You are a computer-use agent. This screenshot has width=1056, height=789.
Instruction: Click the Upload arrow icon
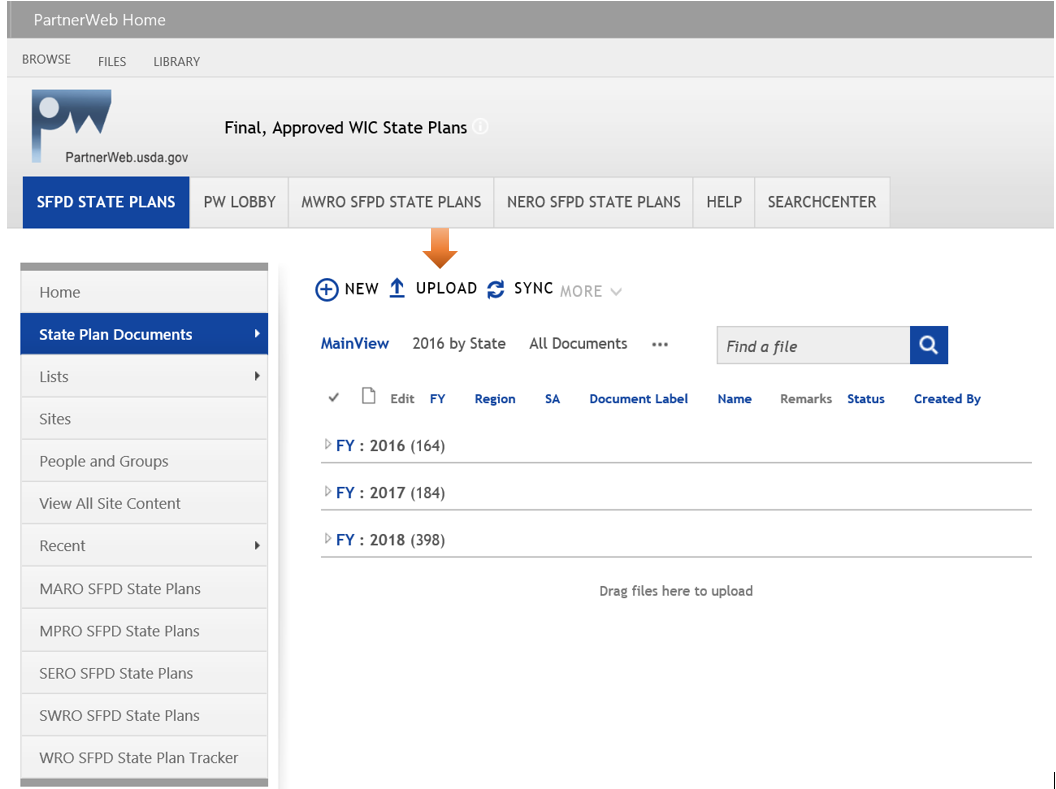(397, 289)
